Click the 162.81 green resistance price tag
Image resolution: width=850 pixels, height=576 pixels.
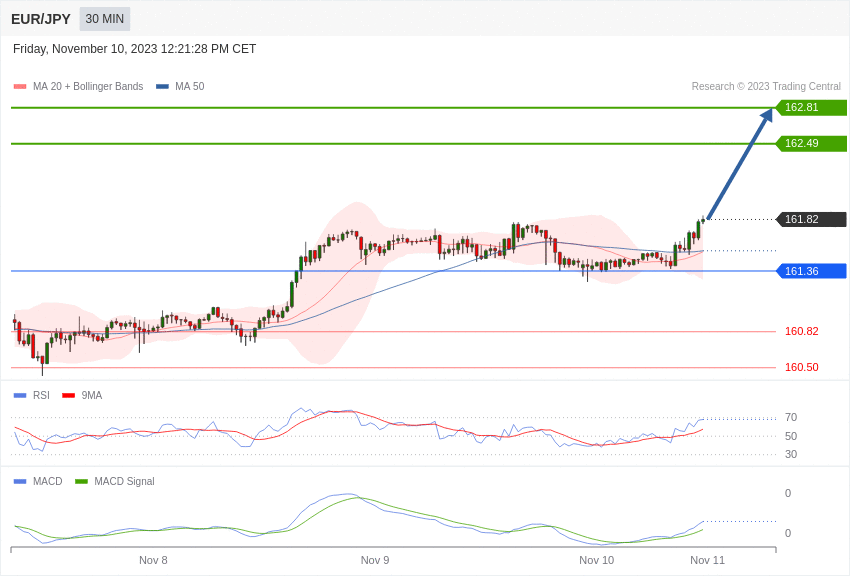pos(811,108)
